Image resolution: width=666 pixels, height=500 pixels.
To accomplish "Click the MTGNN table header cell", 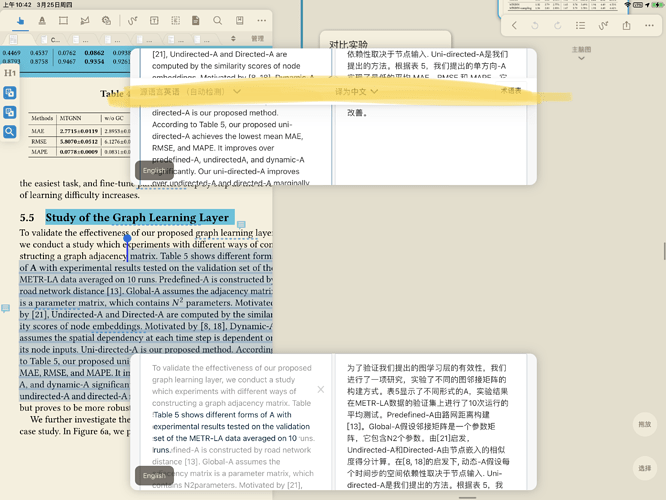I will [x=71, y=118].
